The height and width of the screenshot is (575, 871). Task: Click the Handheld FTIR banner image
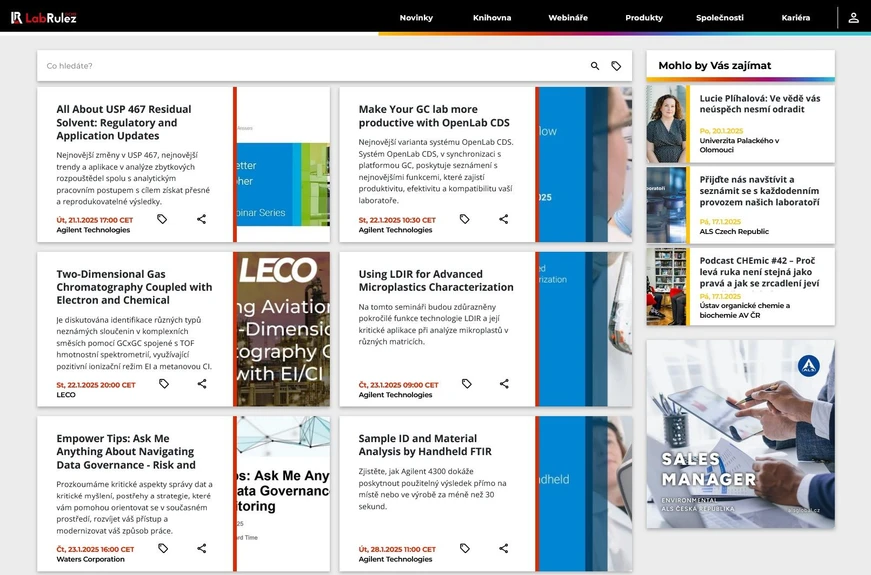point(585,493)
